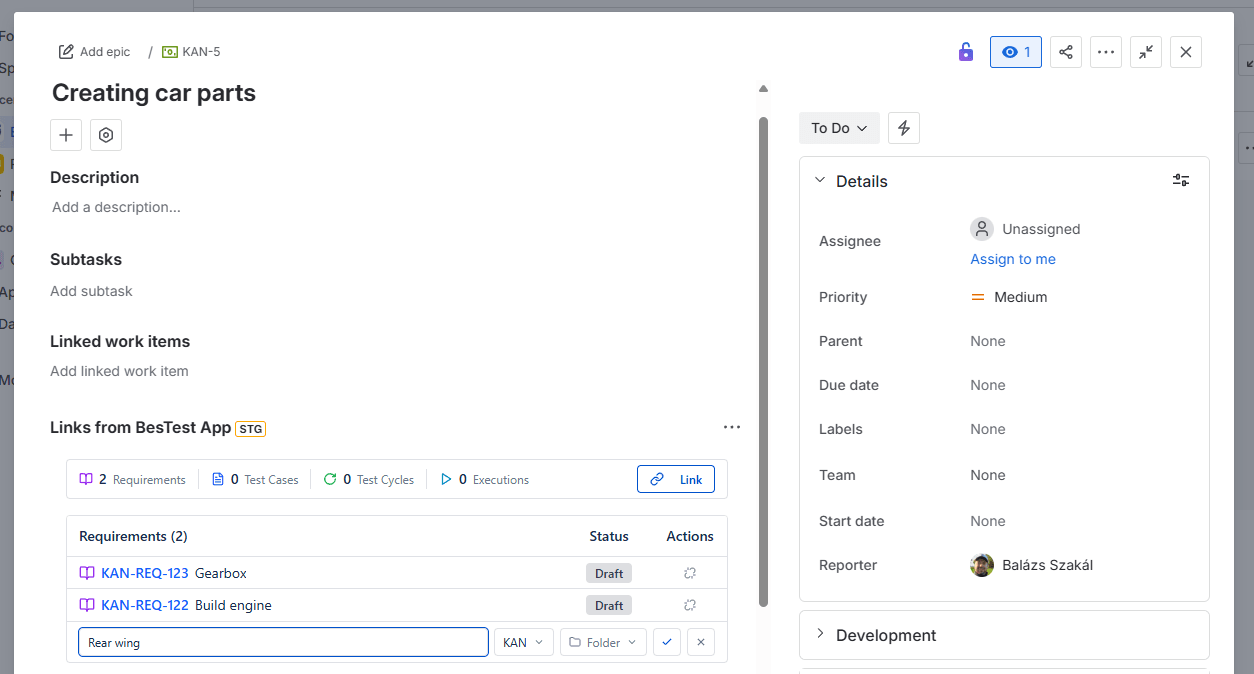Click the Link button

(x=676, y=479)
